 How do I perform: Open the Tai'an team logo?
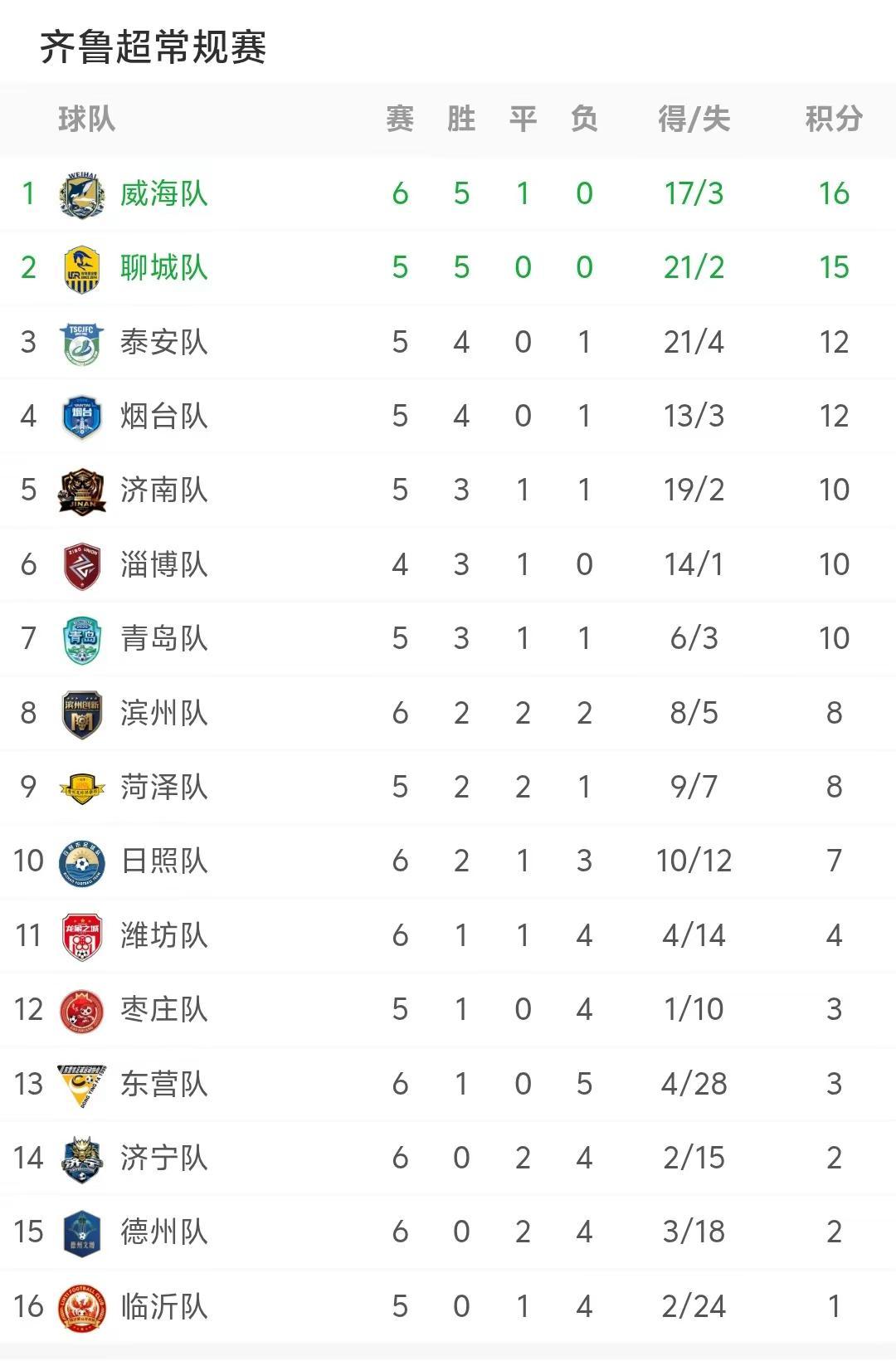point(82,344)
